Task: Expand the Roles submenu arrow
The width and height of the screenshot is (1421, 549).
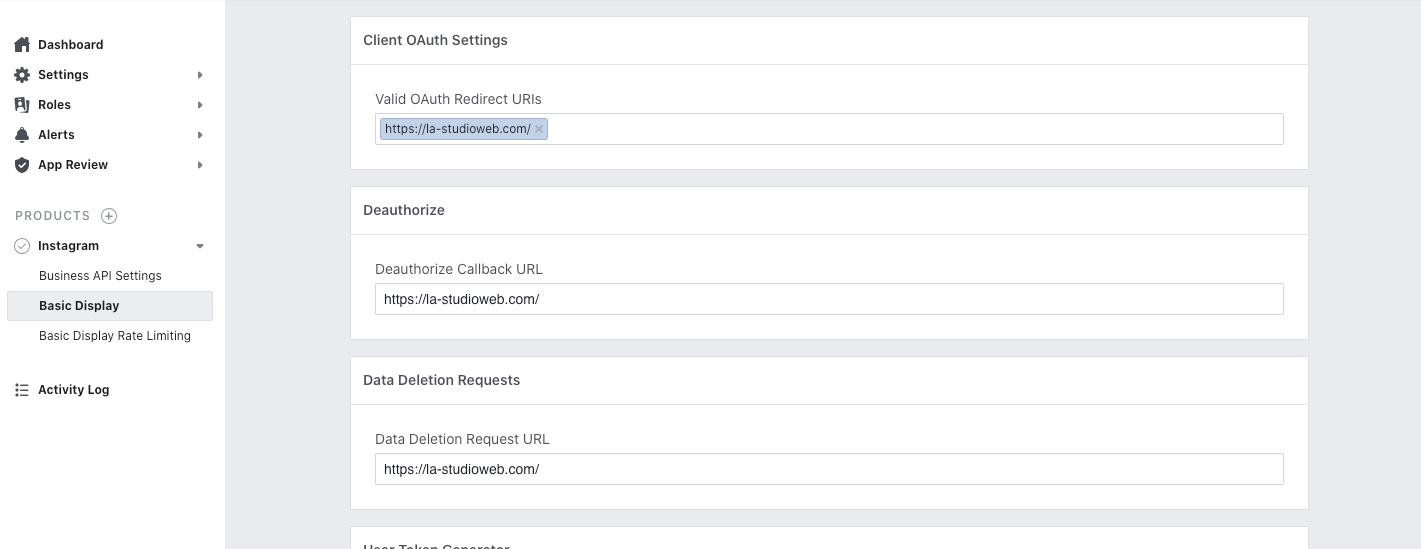Action: pyautogui.click(x=200, y=105)
